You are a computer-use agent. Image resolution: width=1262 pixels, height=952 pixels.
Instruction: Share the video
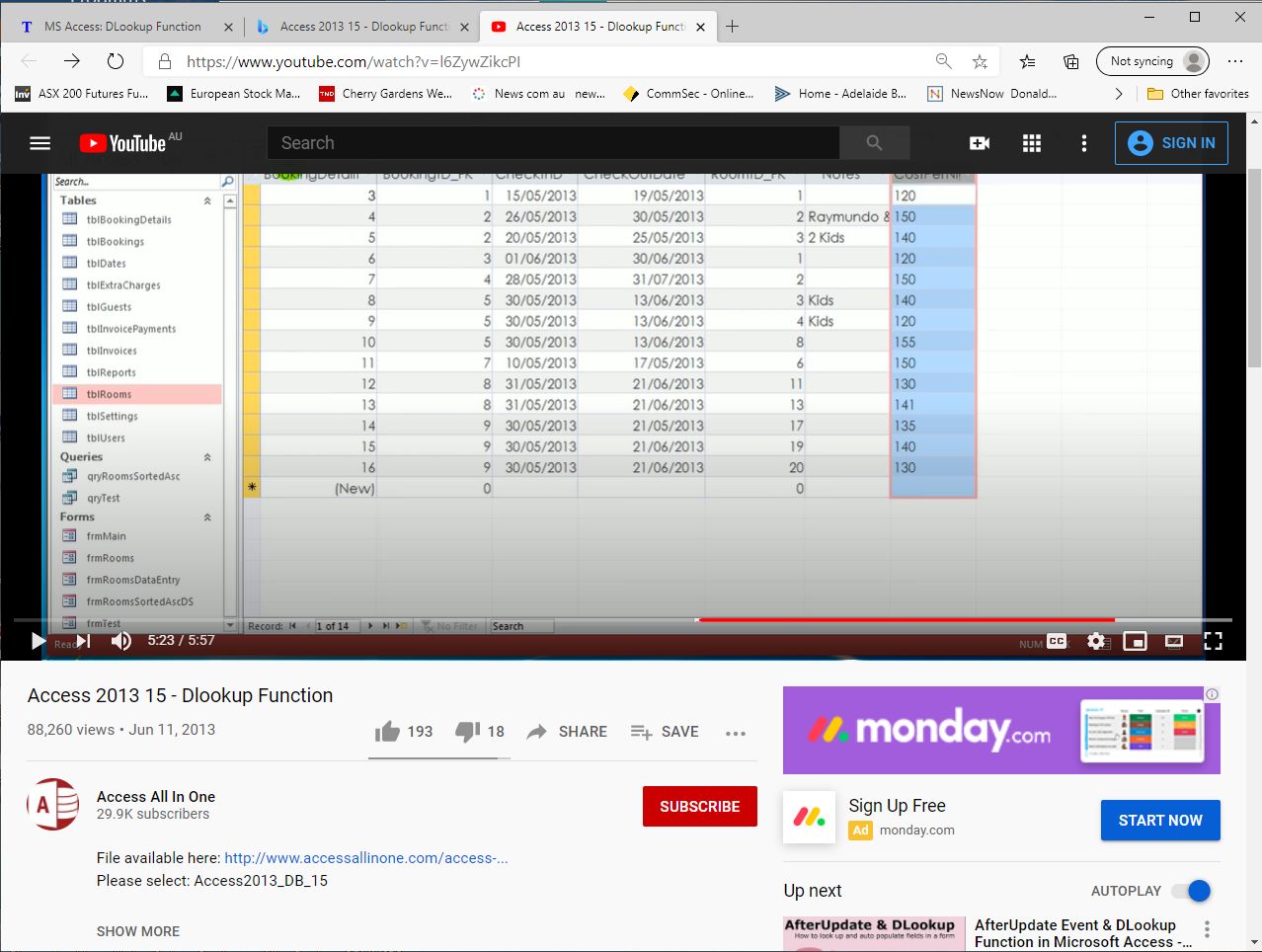pyautogui.click(x=567, y=732)
